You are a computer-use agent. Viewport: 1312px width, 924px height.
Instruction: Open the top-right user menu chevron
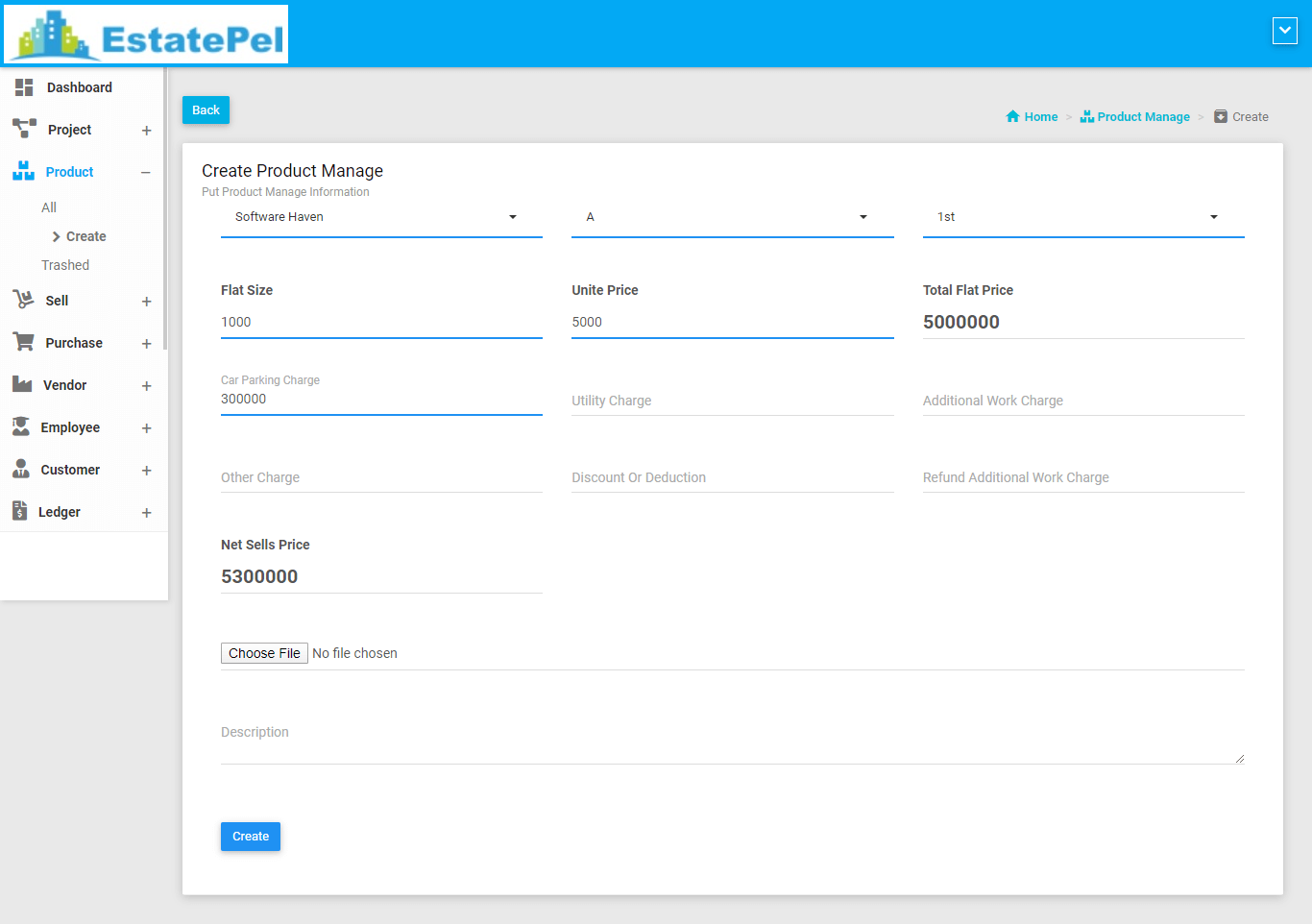[x=1284, y=31]
